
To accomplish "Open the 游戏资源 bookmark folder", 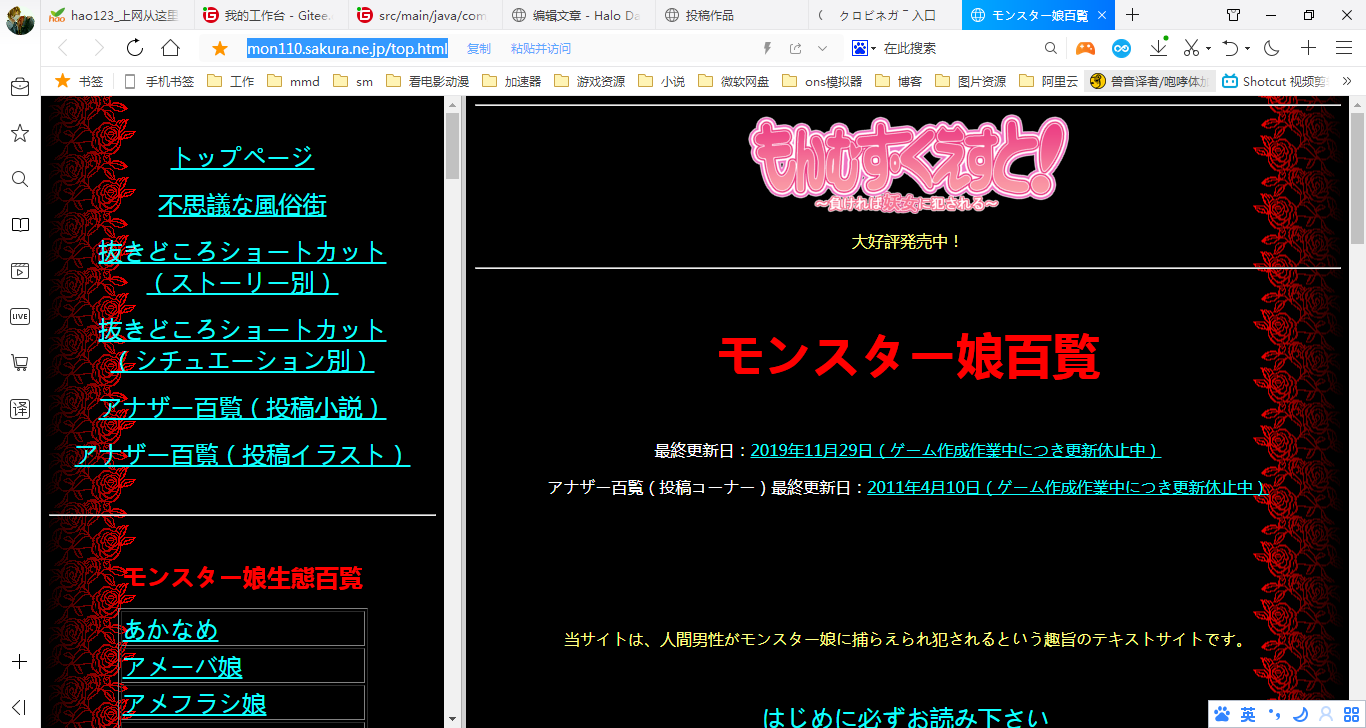I will pyautogui.click(x=589, y=81).
